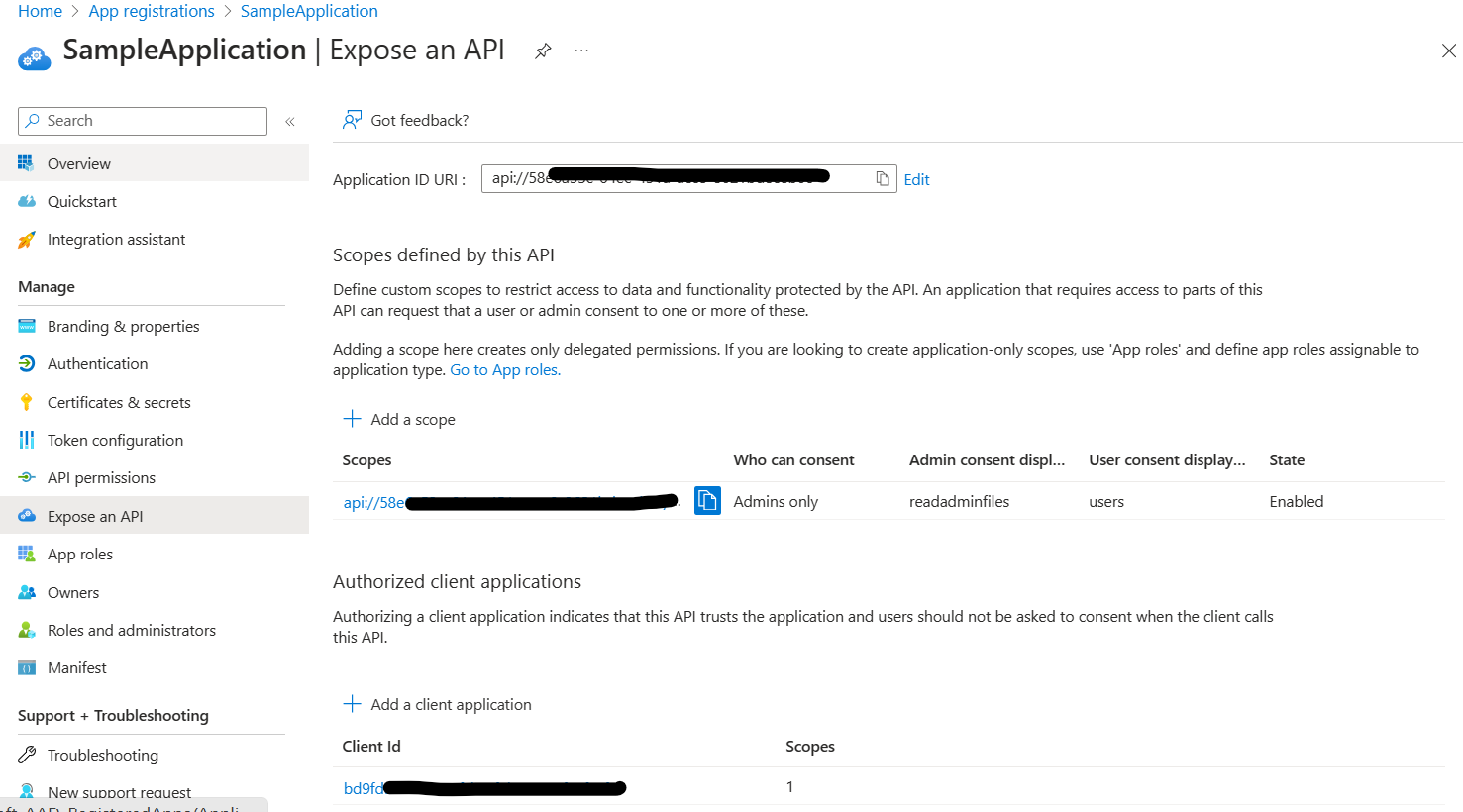Click the Certificates & secrets key icon
Image resolution: width=1463 pixels, height=812 pixels.
click(x=27, y=403)
